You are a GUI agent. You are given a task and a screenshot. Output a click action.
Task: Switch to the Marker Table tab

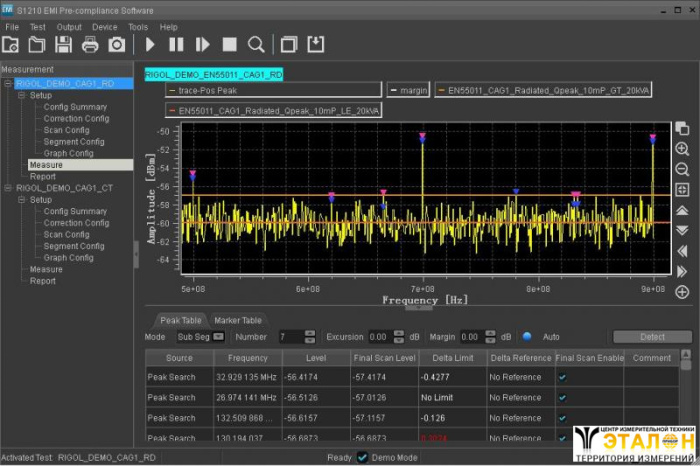pos(238,320)
